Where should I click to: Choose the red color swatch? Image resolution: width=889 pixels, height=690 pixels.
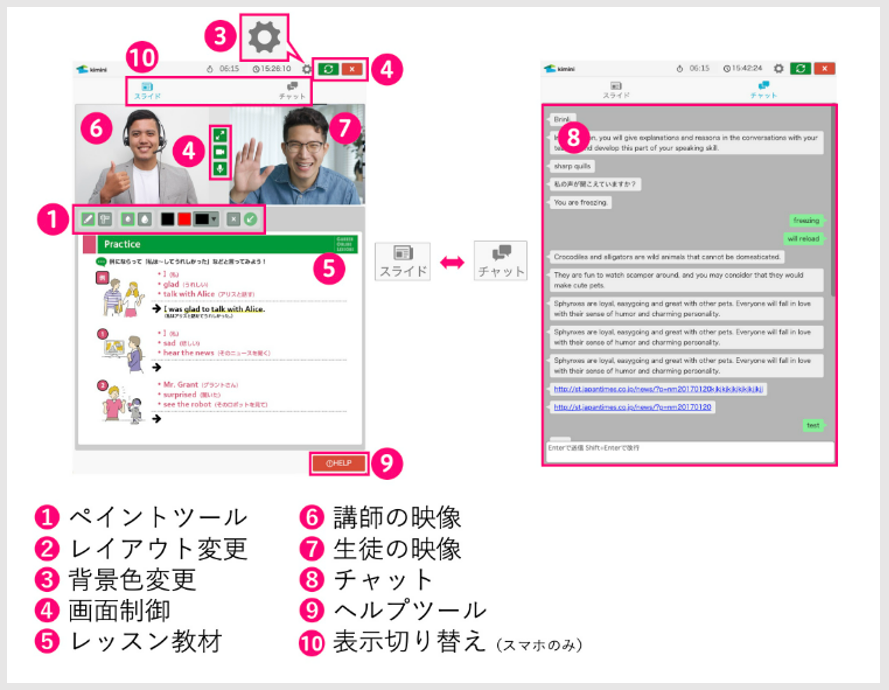pyautogui.click(x=184, y=219)
